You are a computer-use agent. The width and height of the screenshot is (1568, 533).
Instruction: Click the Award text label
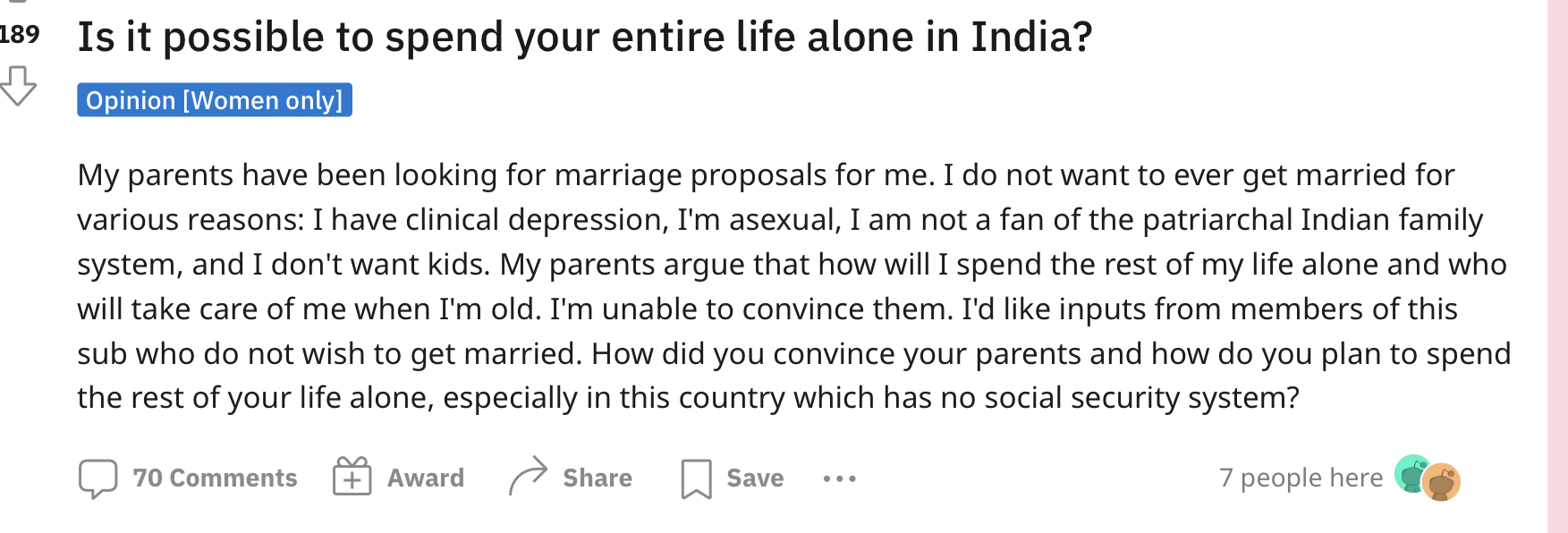click(x=426, y=478)
